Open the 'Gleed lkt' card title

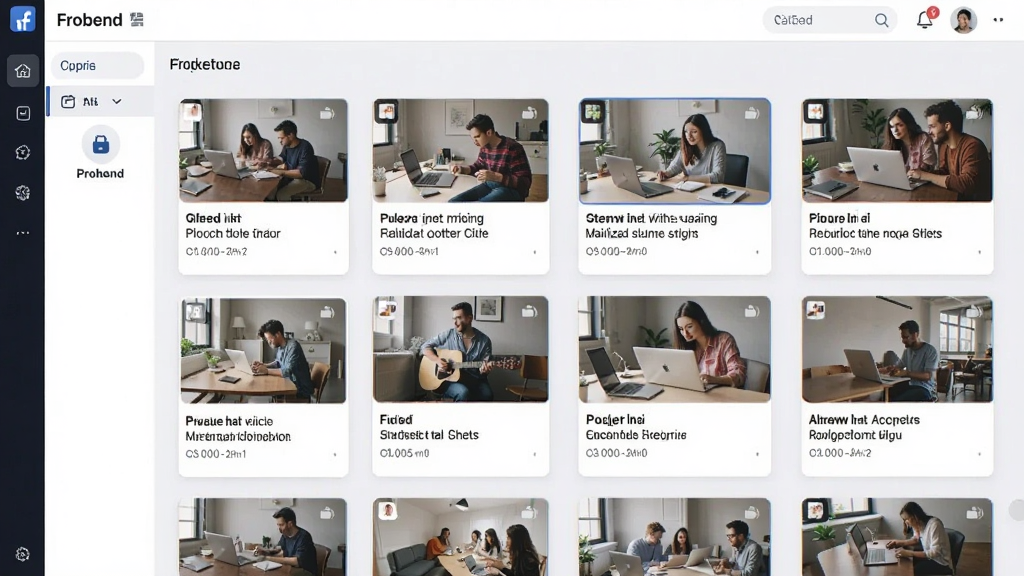point(213,218)
